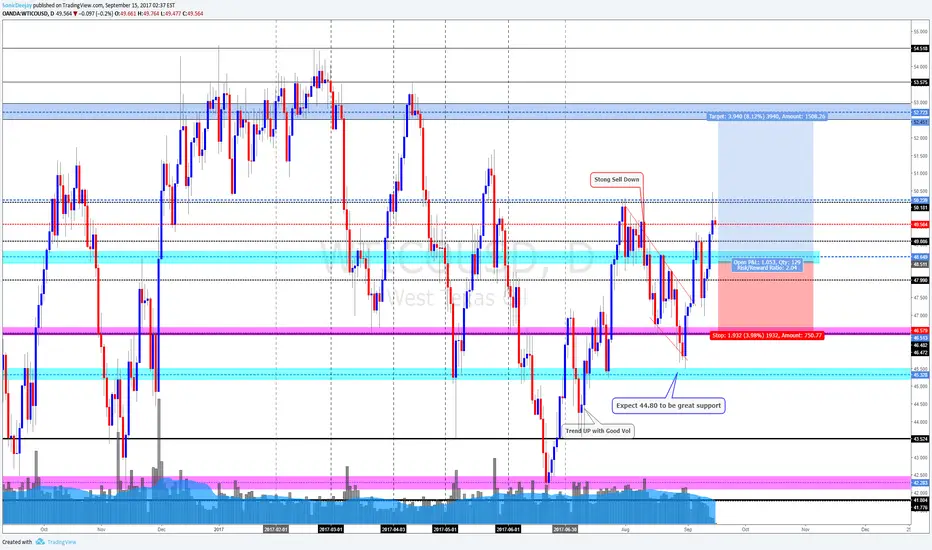The height and width of the screenshot is (550, 932).
Task: Click the TradingView cloud logo icon
Action: 40,542
